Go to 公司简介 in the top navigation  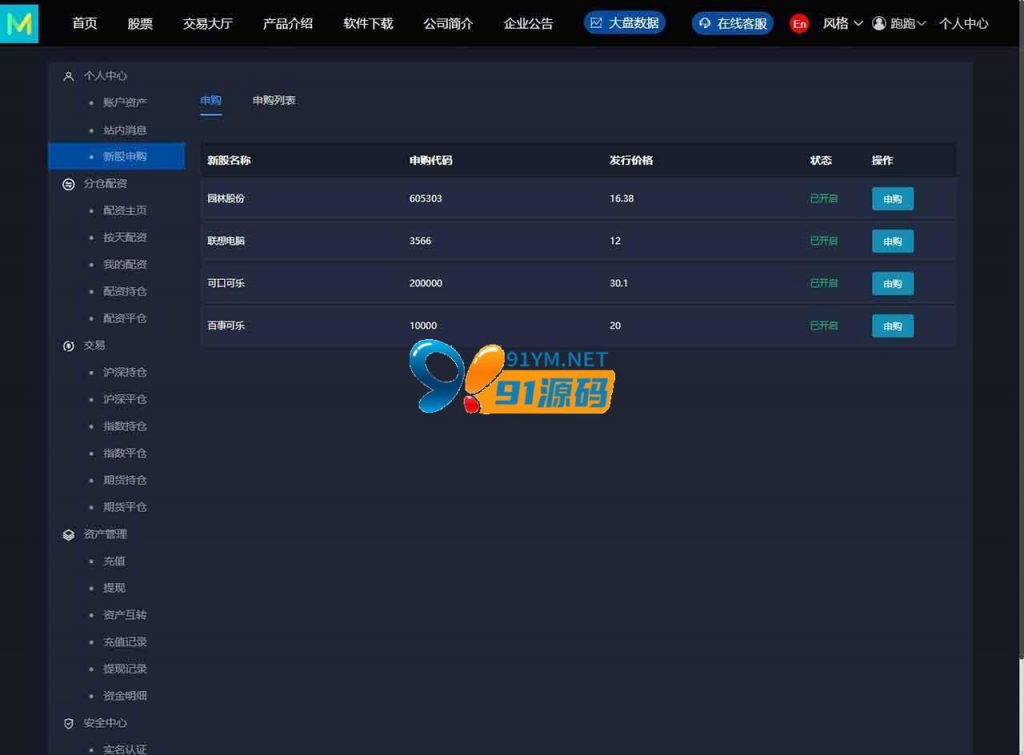click(448, 24)
